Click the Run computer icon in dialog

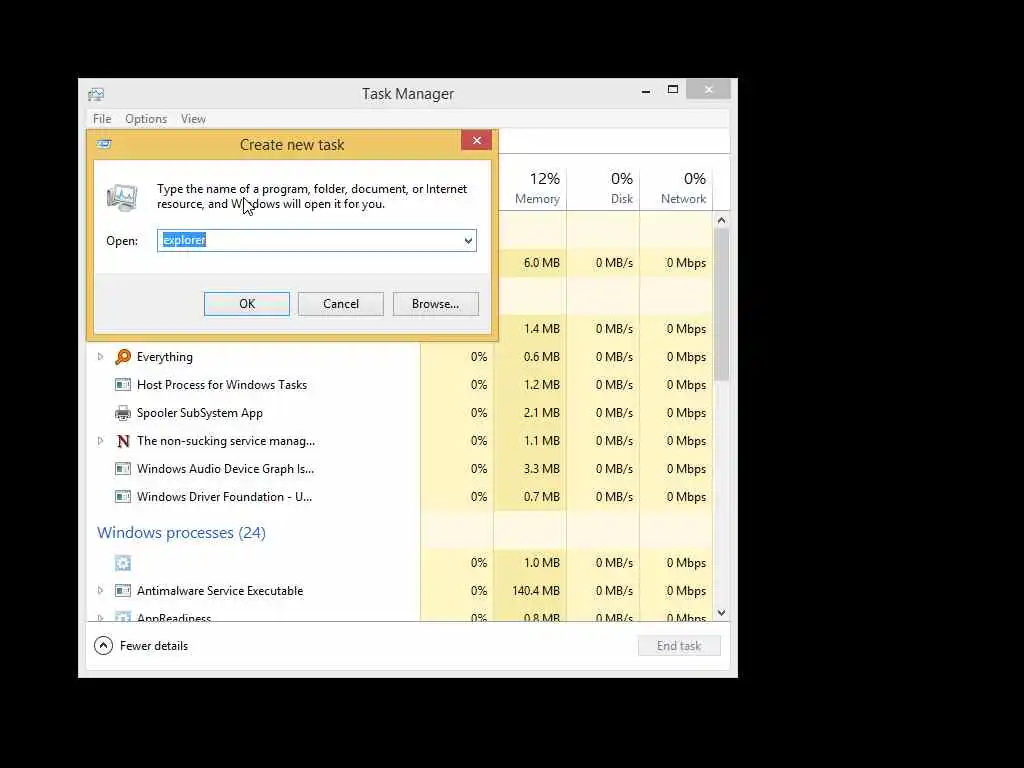point(122,197)
